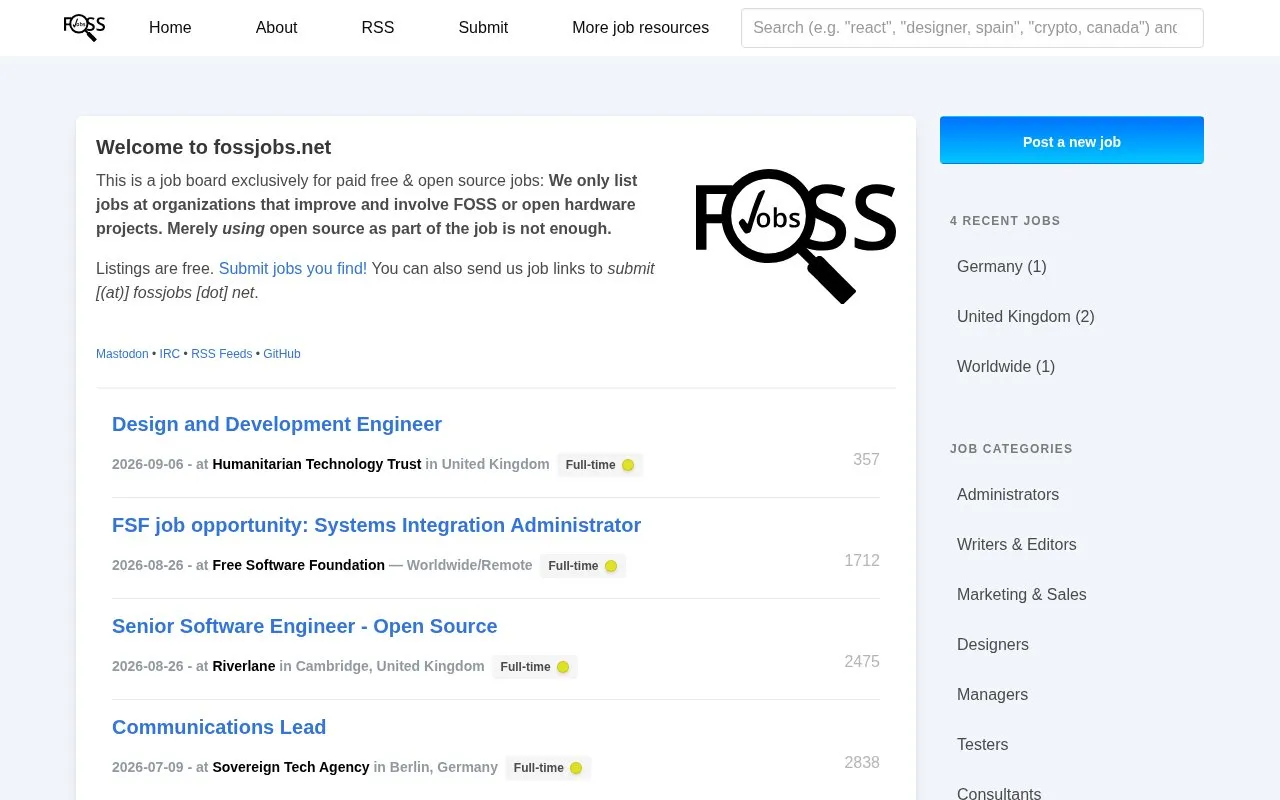Click the FOSS jobs logo in header

click(84, 27)
